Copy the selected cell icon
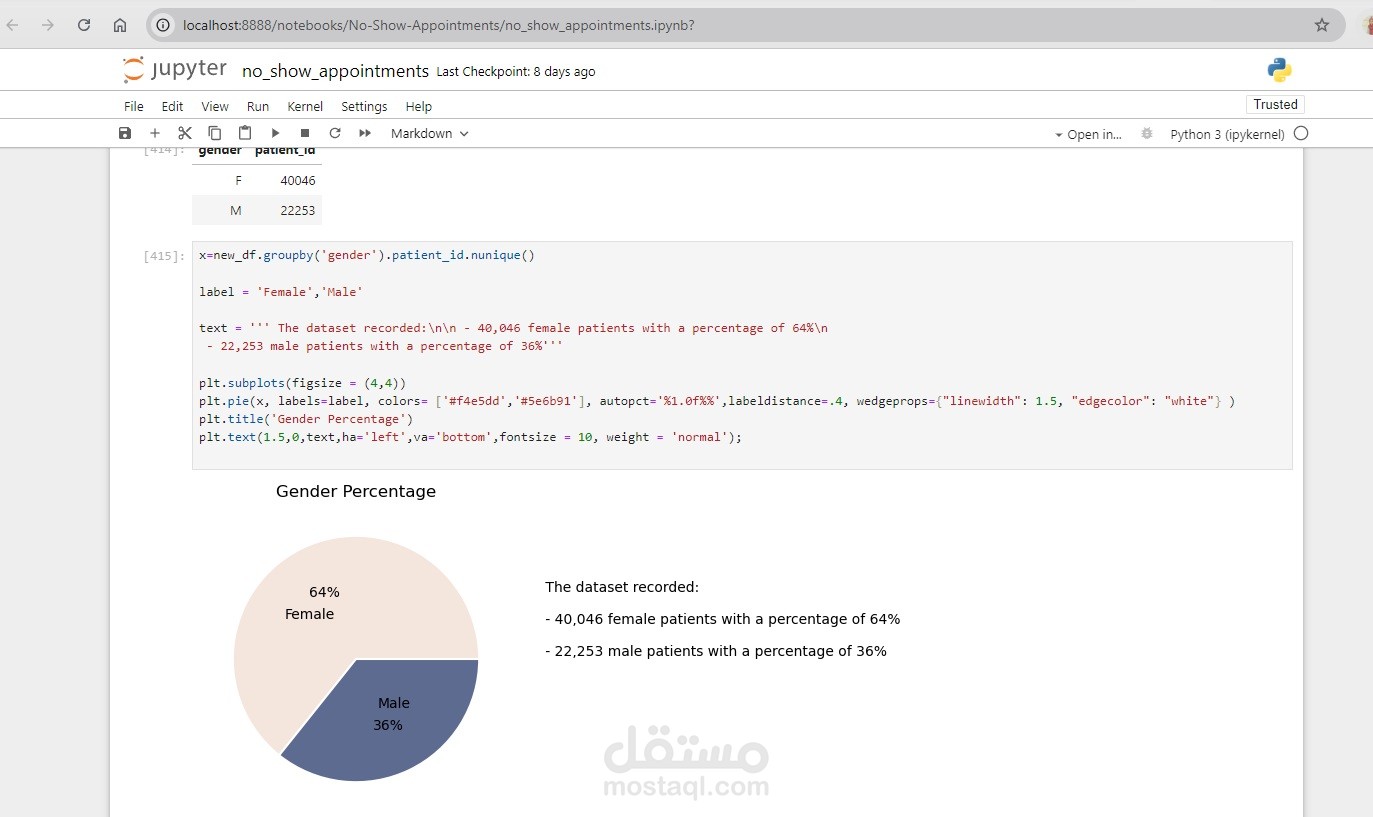The height and width of the screenshot is (817, 1373). (x=215, y=133)
